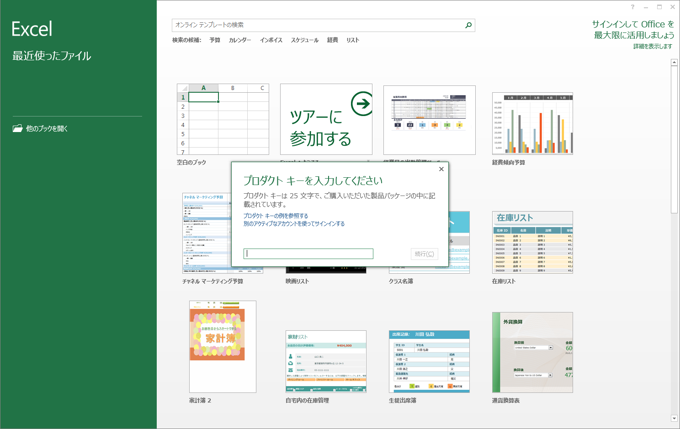Click the search magnifier icon
This screenshot has width=680, height=429.
[x=468, y=25]
